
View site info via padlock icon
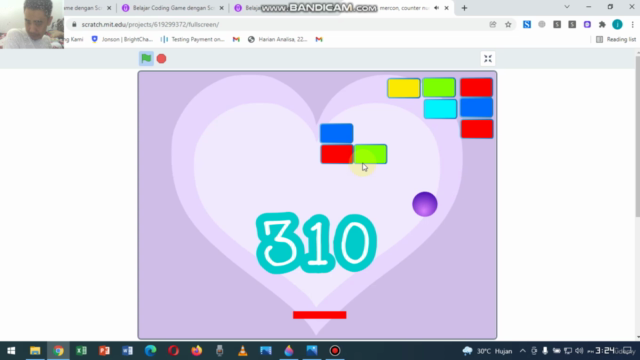click(74, 24)
